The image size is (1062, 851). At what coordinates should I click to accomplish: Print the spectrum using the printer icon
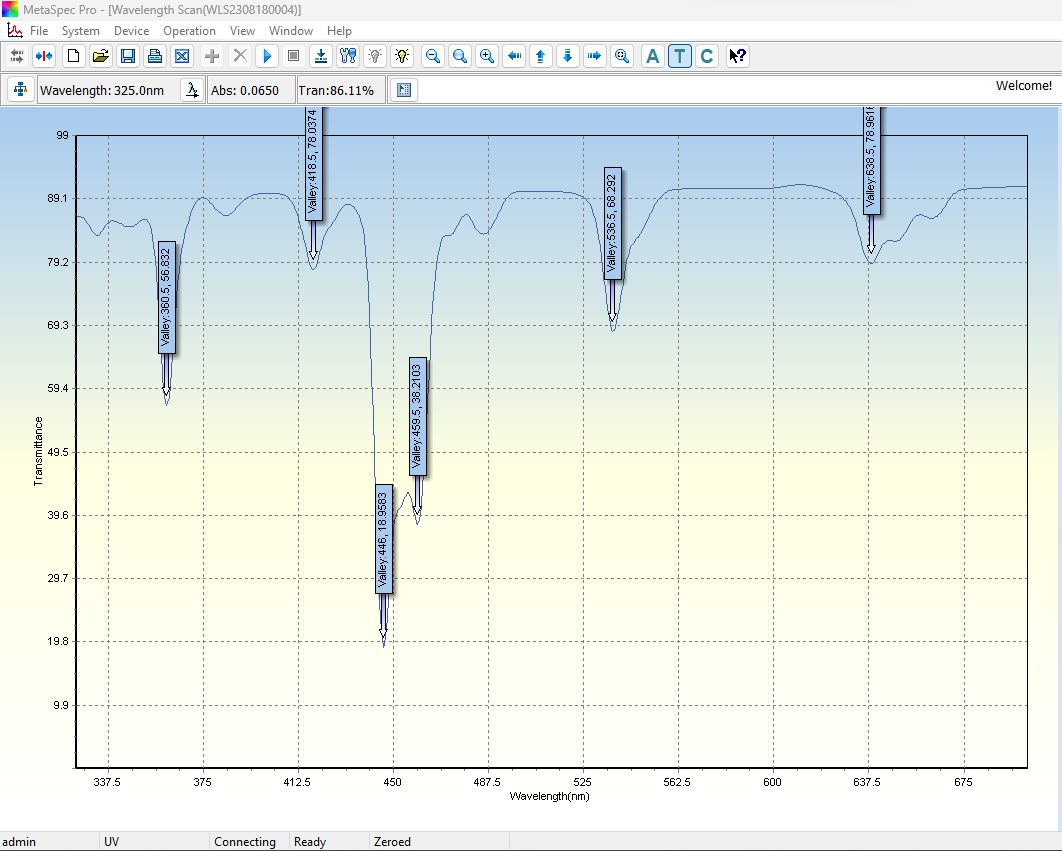coord(154,56)
